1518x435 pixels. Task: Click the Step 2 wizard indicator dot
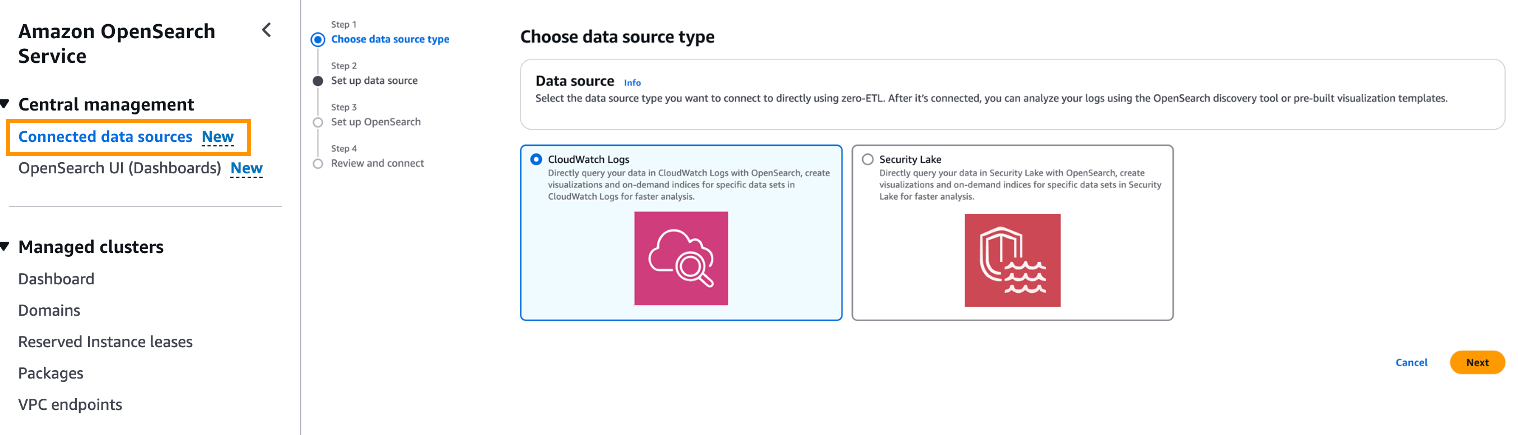coord(318,81)
